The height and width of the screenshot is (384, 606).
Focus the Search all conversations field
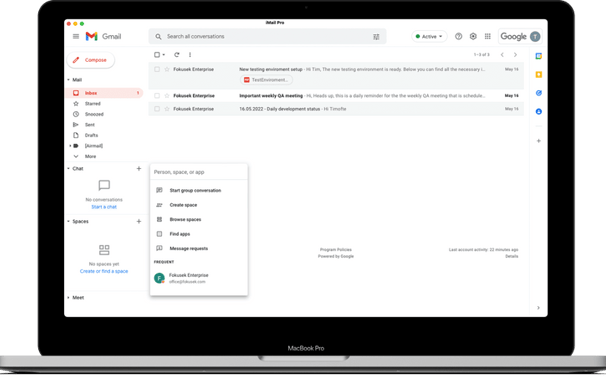pyautogui.click(x=267, y=36)
